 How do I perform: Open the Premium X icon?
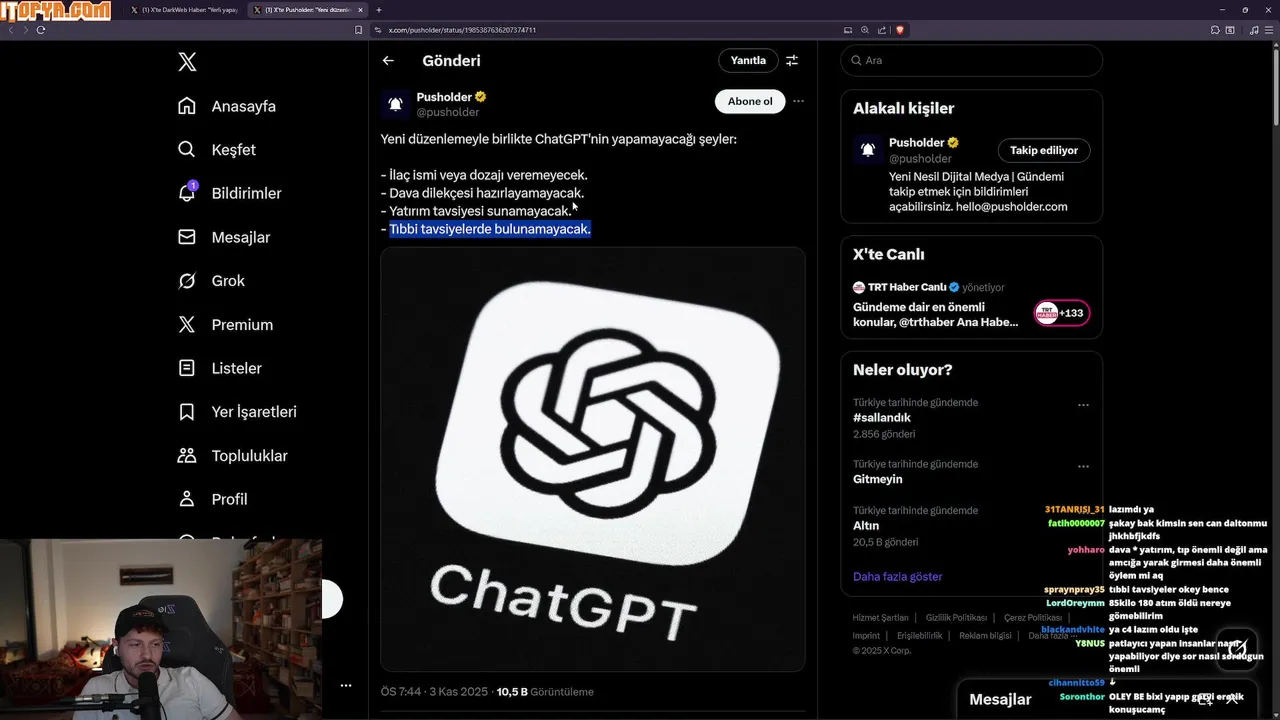point(187,325)
